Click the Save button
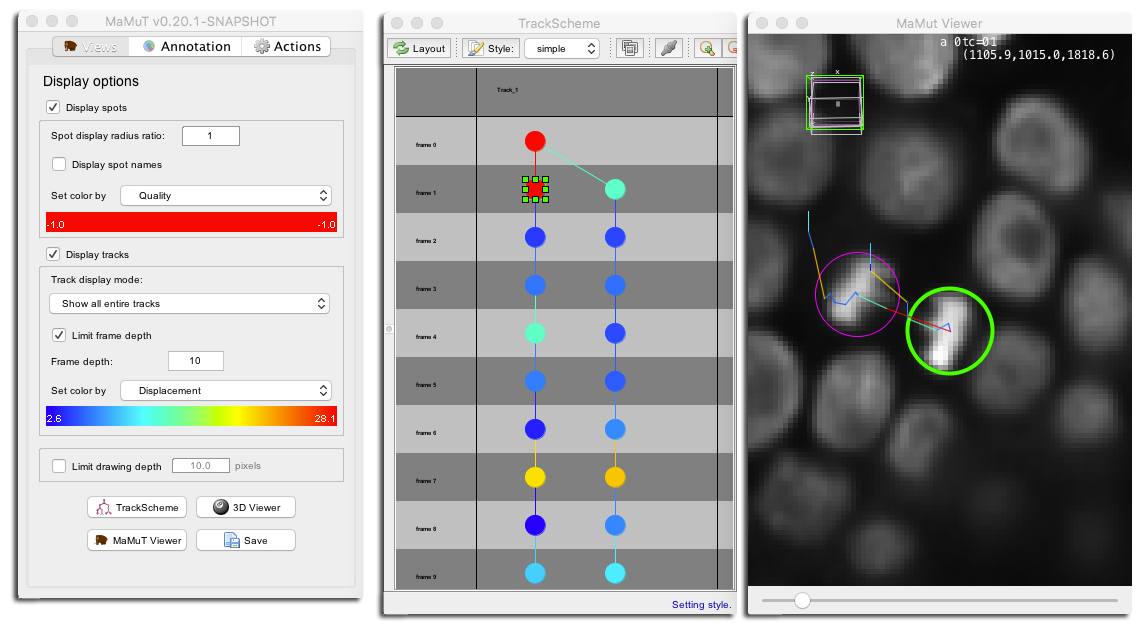 click(246, 540)
